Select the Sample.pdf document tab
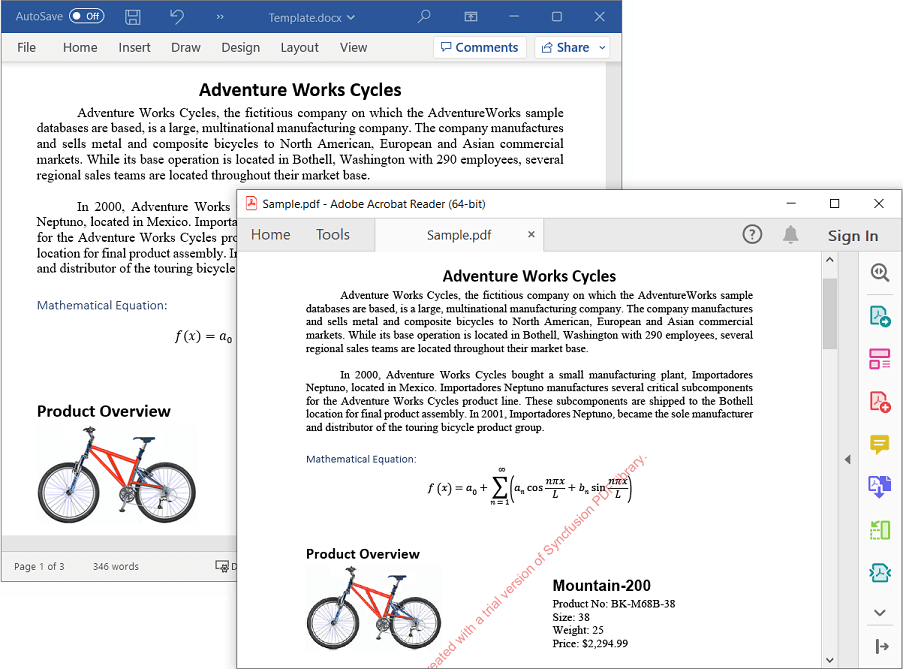This screenshot has height=669, width=903. point(459,235)
